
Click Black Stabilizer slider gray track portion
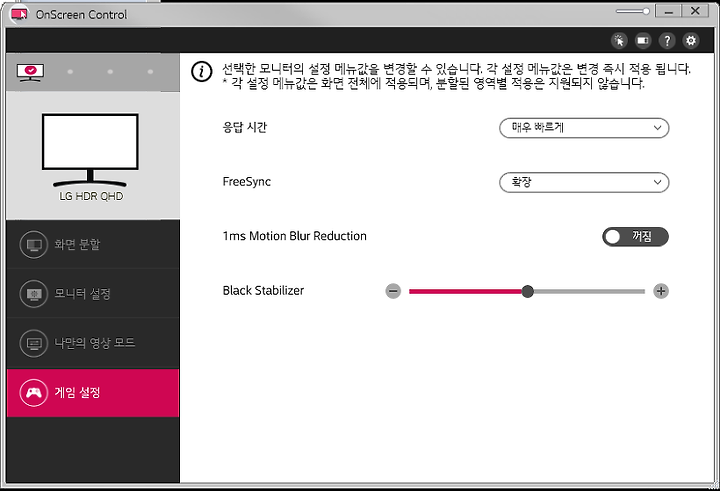click(589, 291)
